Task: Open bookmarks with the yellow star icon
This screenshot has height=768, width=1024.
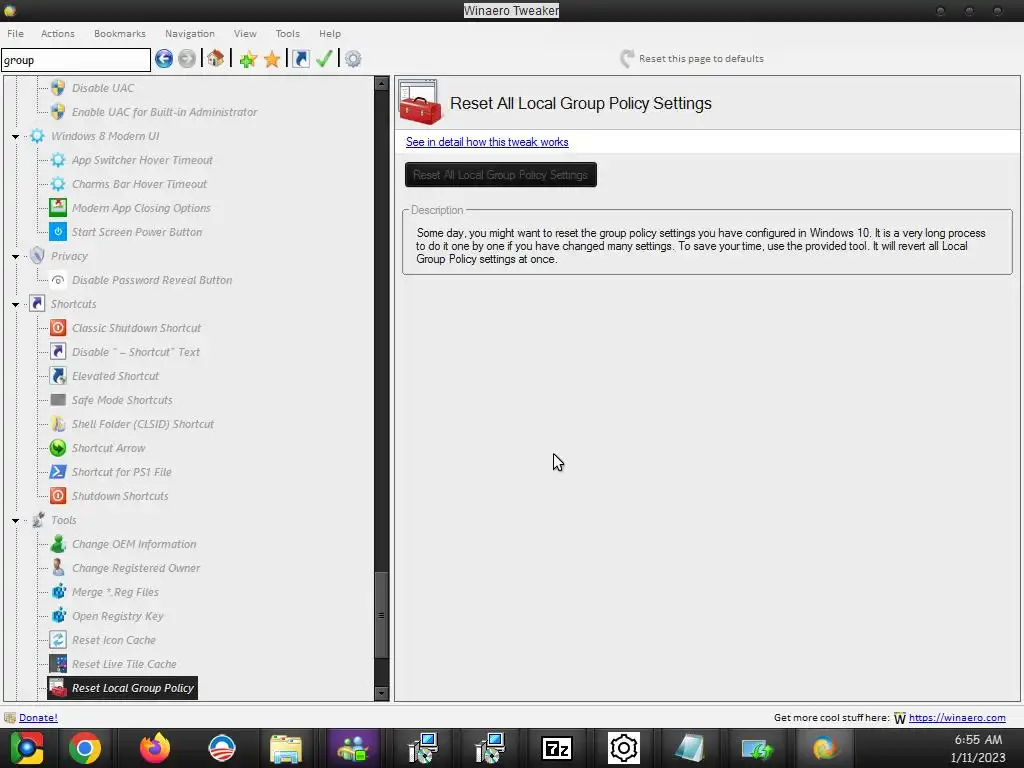Action: tap(272, 59)
